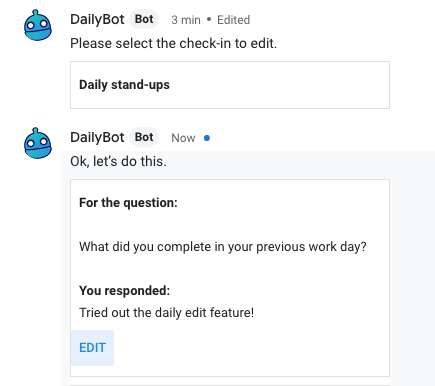
Task: Click the You responded heading
Action: (124, 291)
